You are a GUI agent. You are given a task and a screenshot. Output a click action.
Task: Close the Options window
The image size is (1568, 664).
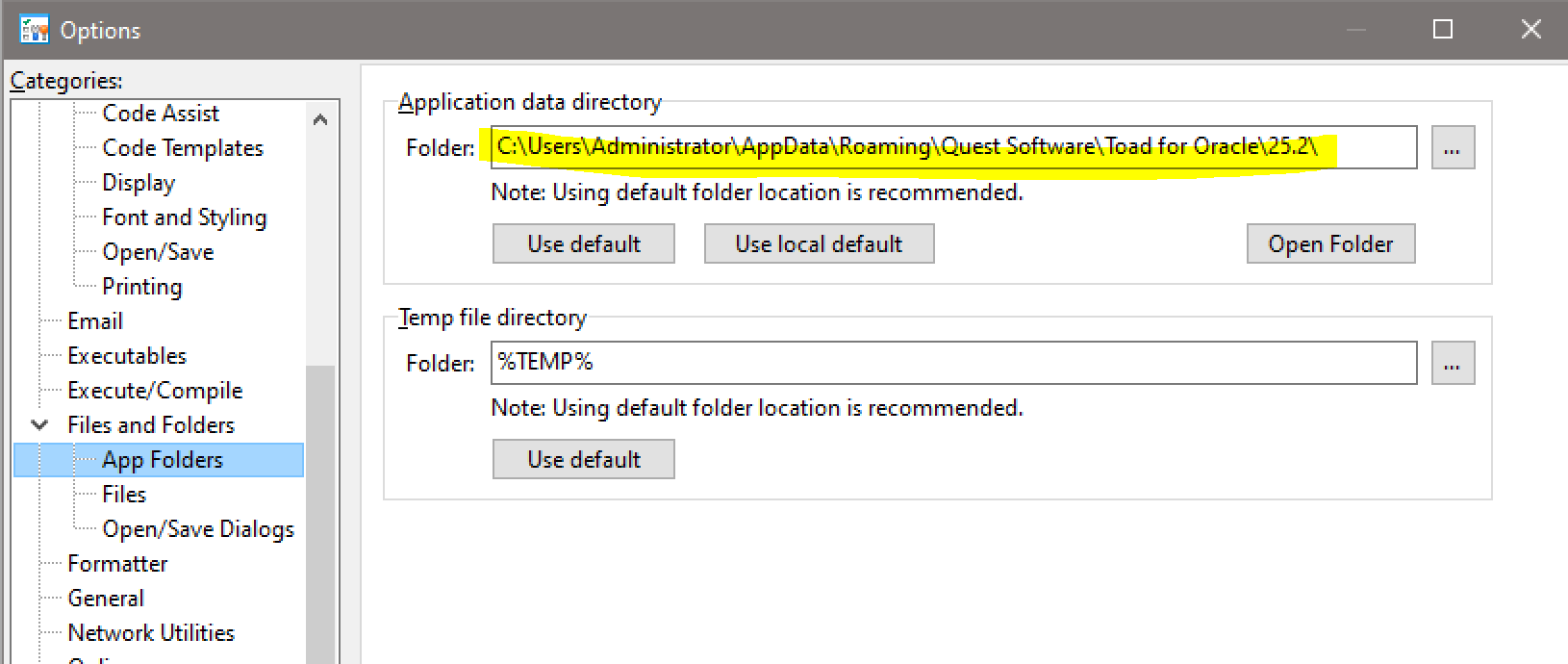point(1530,30)
